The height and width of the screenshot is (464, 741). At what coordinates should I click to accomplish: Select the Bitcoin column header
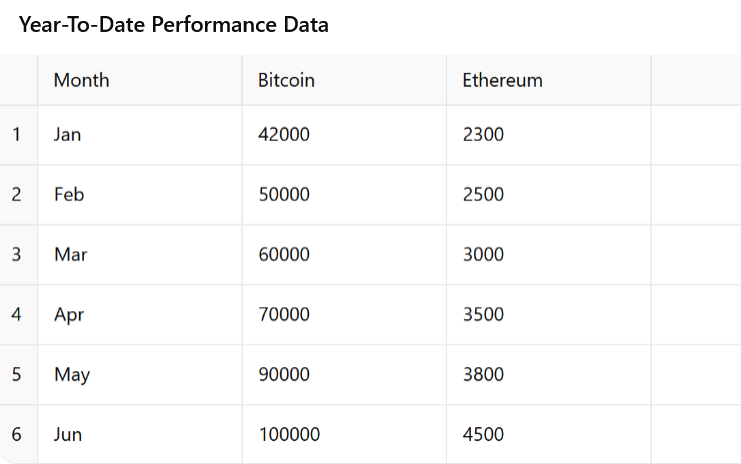344,80
